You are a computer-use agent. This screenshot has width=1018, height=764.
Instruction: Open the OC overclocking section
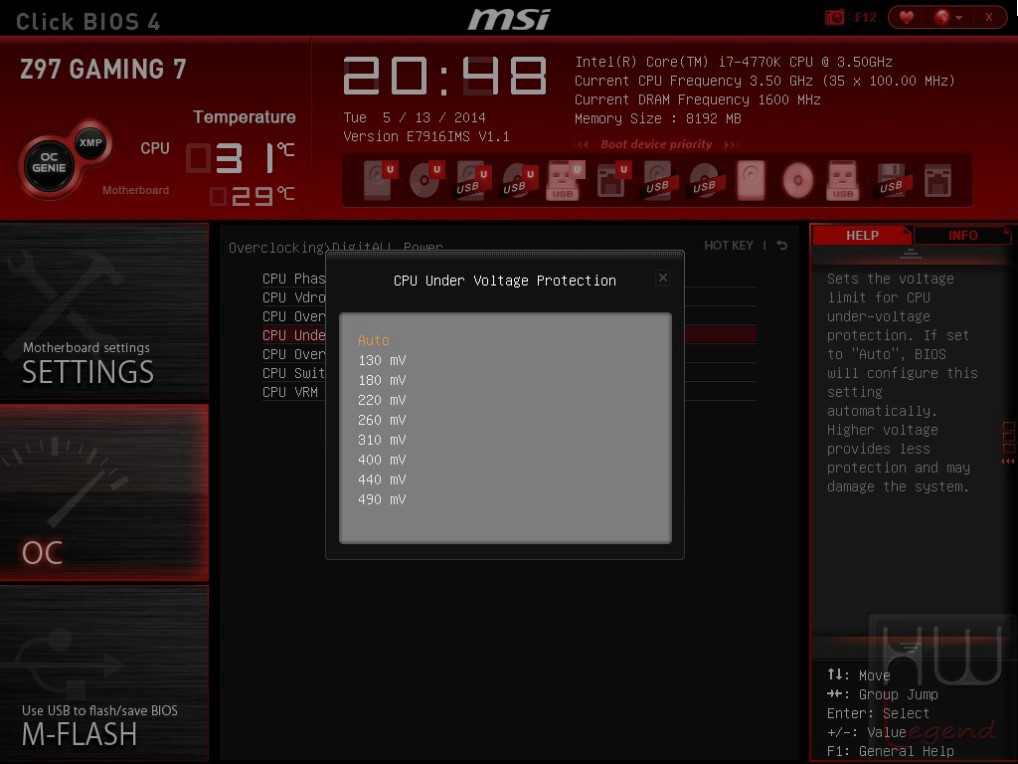click(104, 493)
